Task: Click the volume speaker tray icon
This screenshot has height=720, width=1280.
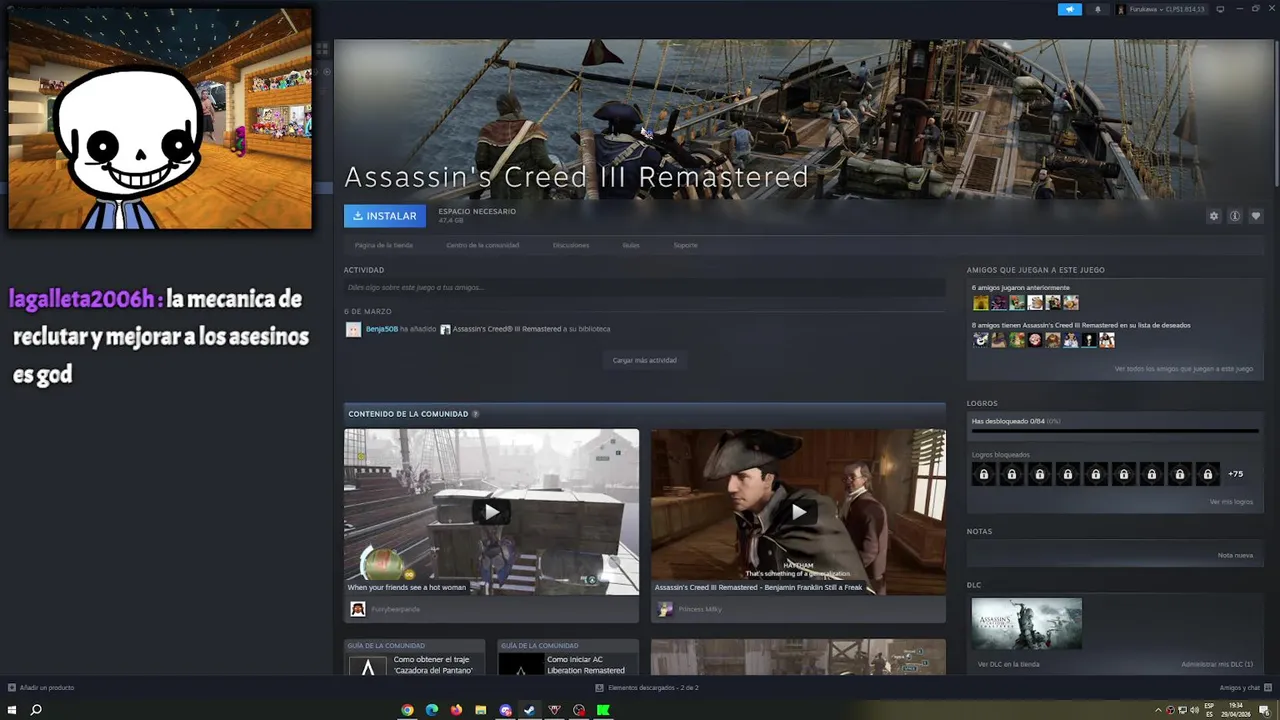Action: coord(1194,710)
